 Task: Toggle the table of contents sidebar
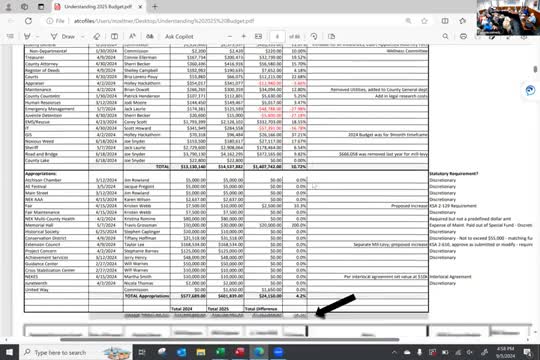[x=10, y=36]
